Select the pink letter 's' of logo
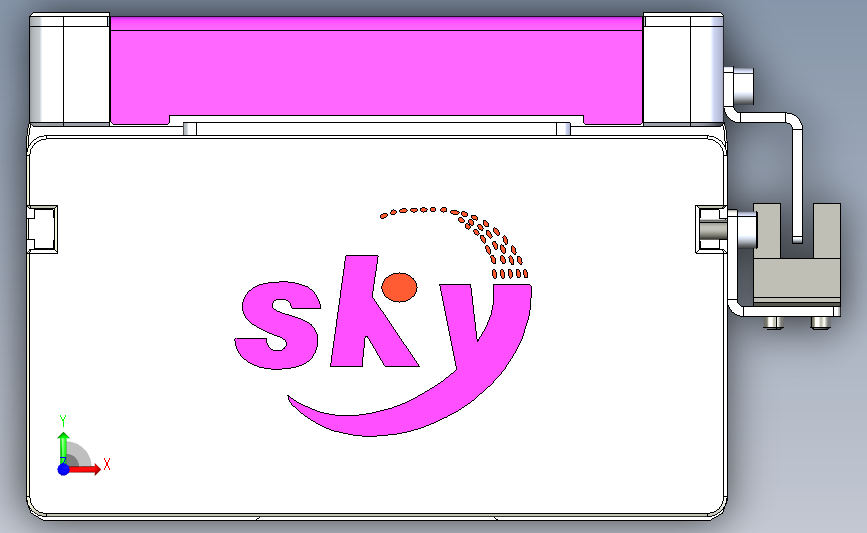867x533 pixels. [x=278, y=325]
